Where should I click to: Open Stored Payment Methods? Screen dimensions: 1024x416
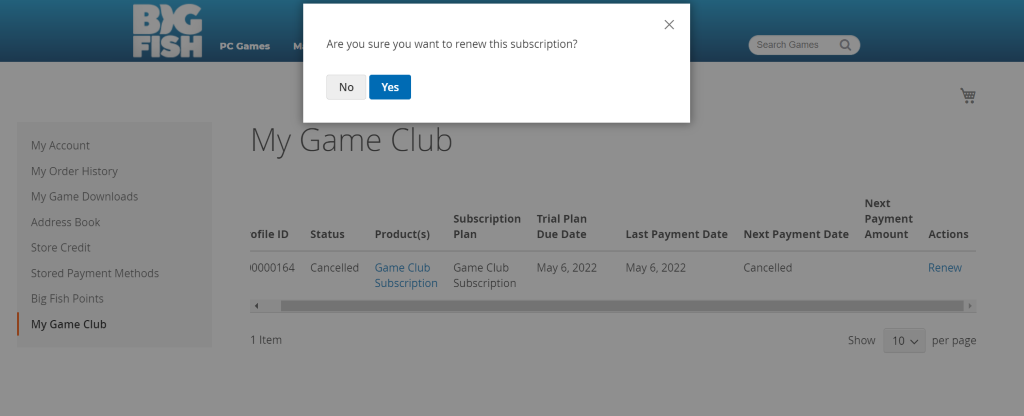(95, 273)
